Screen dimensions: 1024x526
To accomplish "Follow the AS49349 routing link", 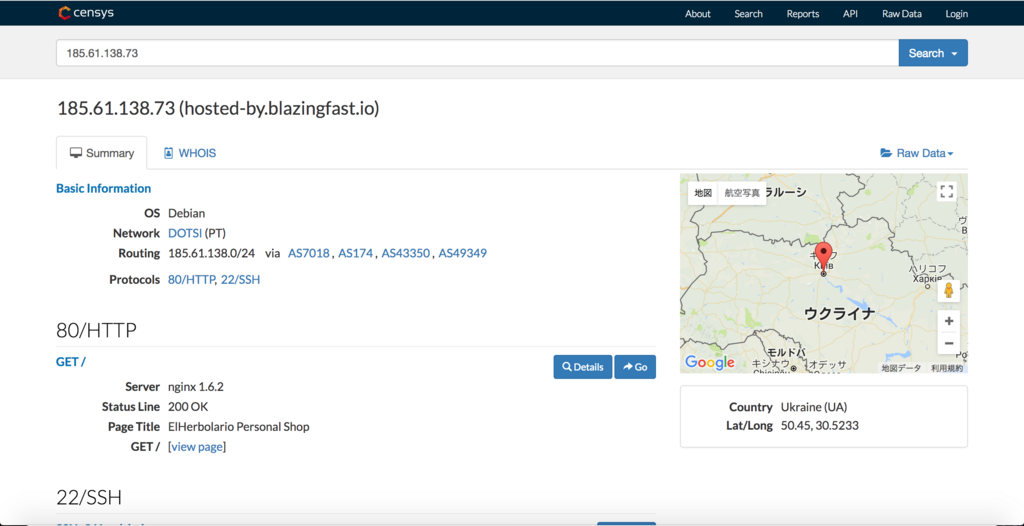I will (462, 253).
